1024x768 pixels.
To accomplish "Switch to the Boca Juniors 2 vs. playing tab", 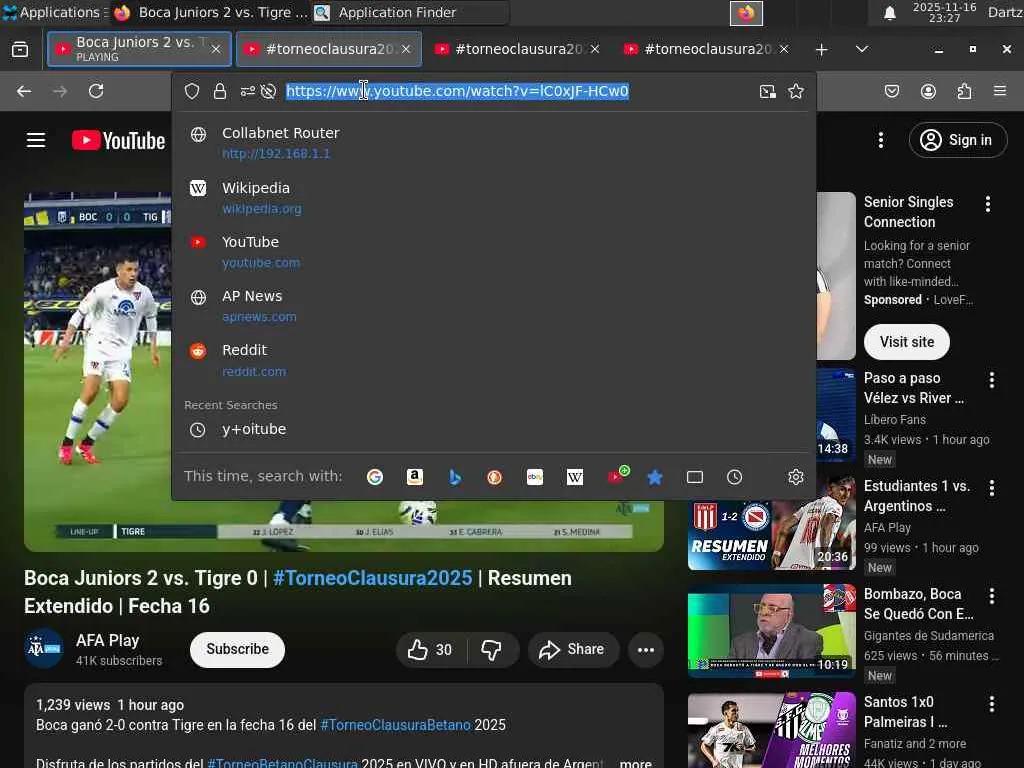I will [139, 49].
